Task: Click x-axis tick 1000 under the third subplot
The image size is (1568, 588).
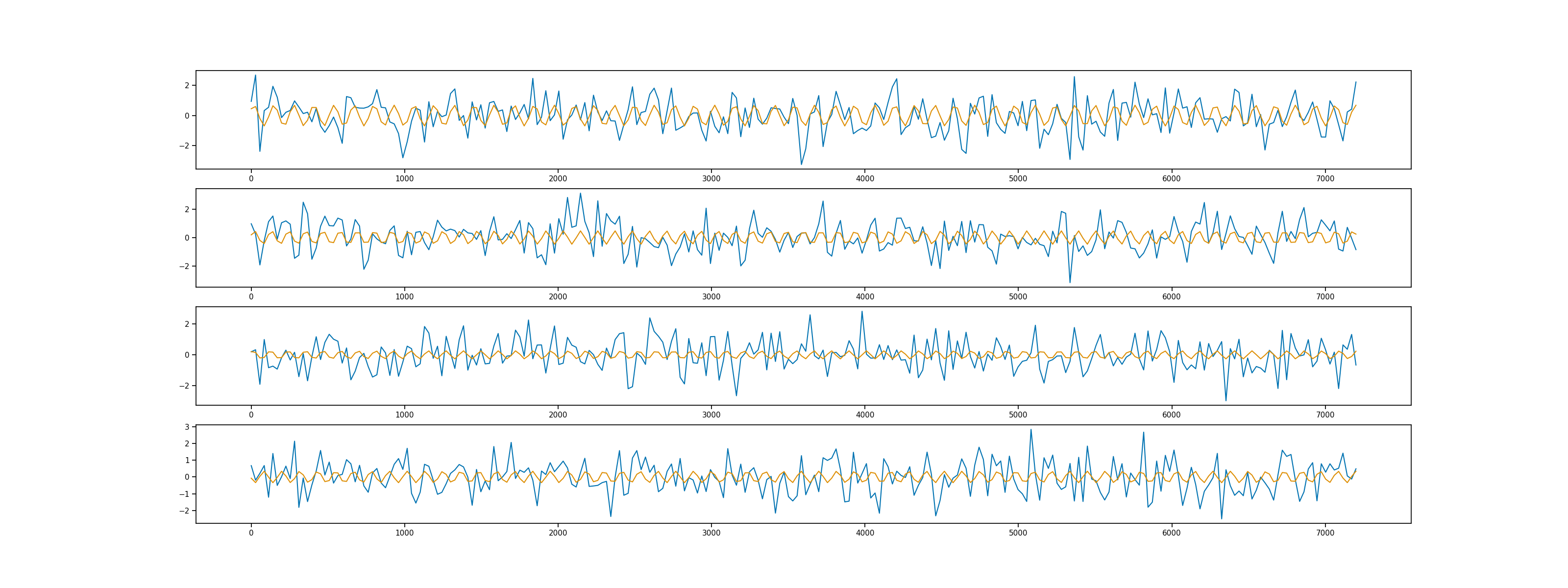Action: click(404, 415)
